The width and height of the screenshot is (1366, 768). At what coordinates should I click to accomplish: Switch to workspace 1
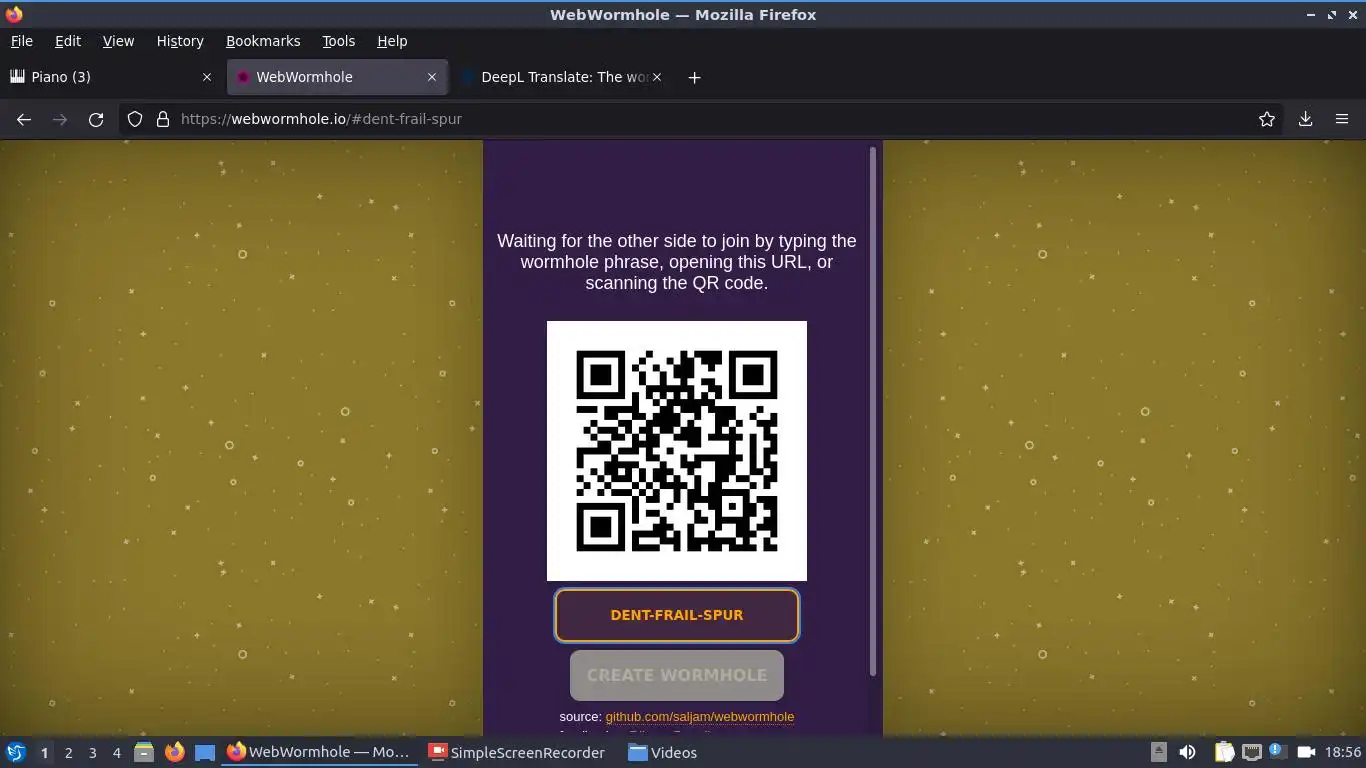[x=44, y=753]
